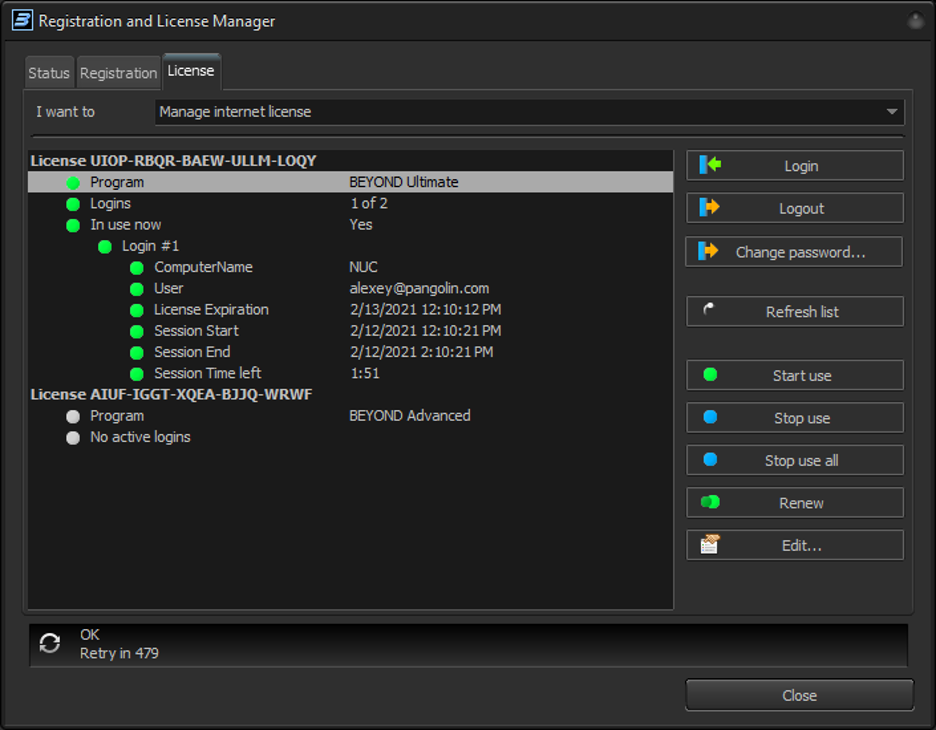Open Change password dialog
This screenshot has width=936, height=730.
point(794,252)
